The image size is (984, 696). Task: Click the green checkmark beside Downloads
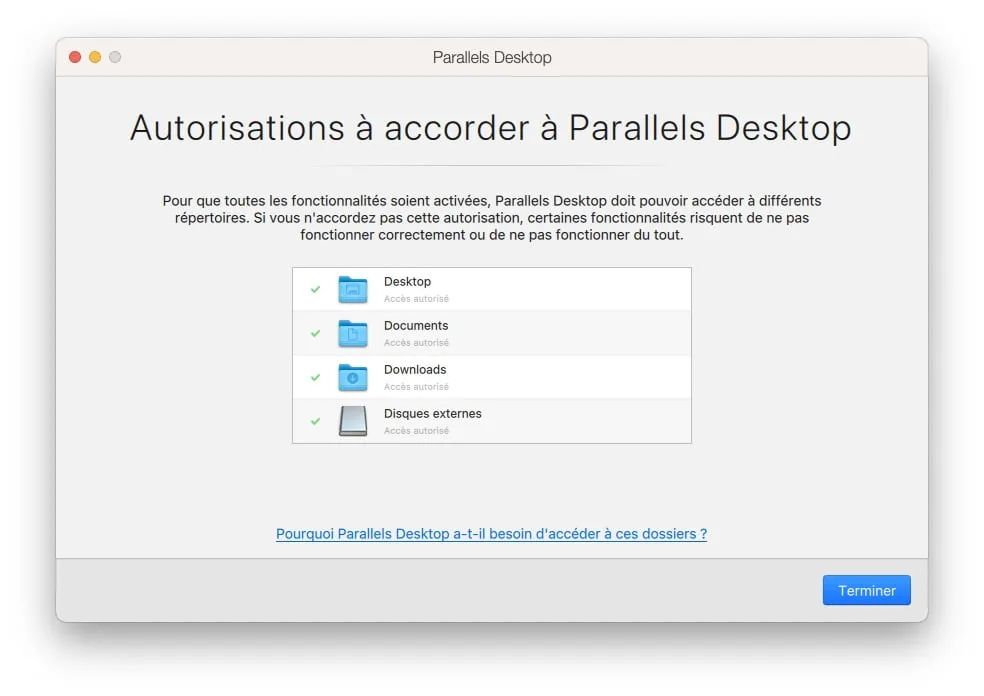click(315, 377)
